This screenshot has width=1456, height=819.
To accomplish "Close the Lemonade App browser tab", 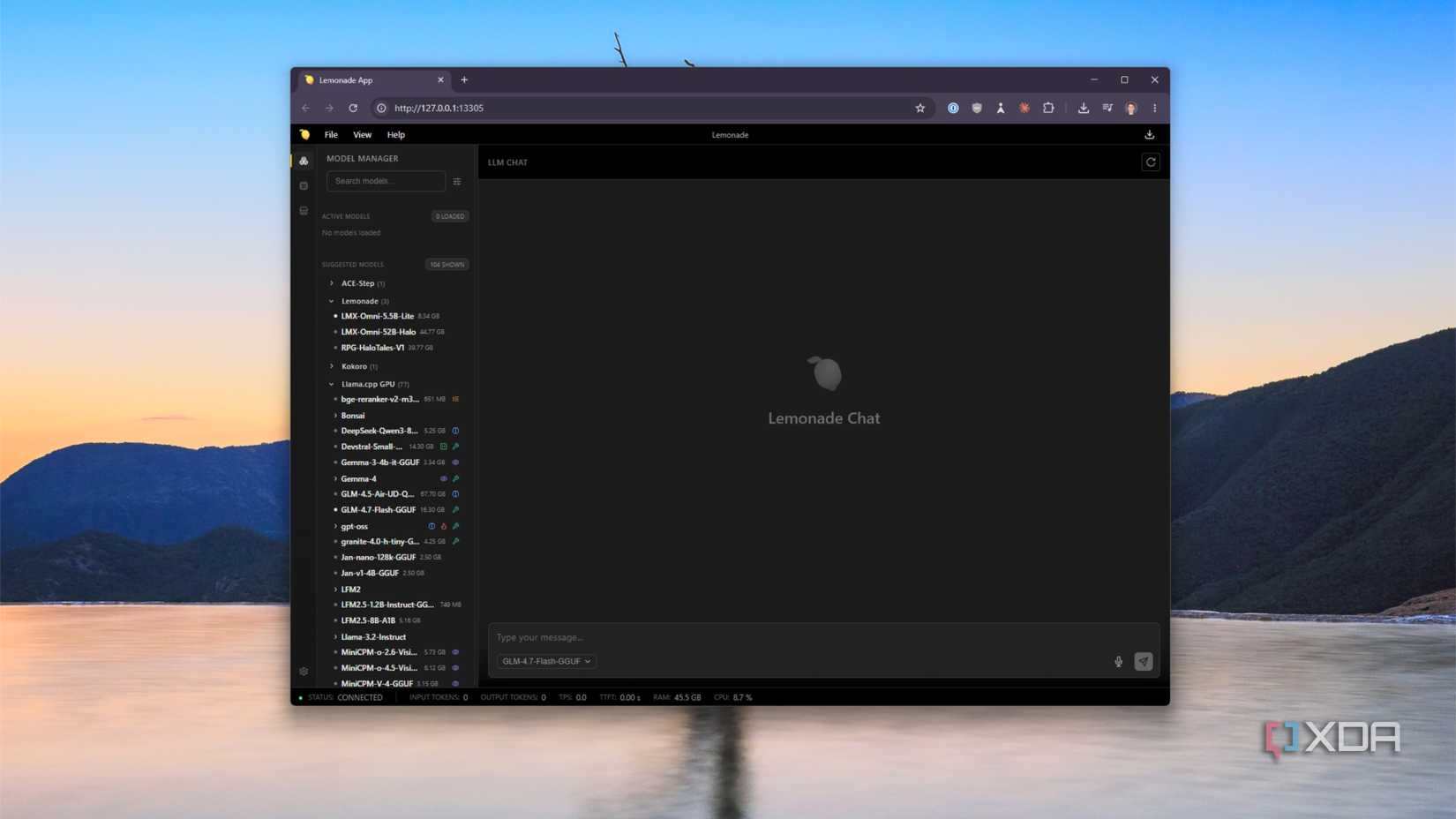I will 440,79.
